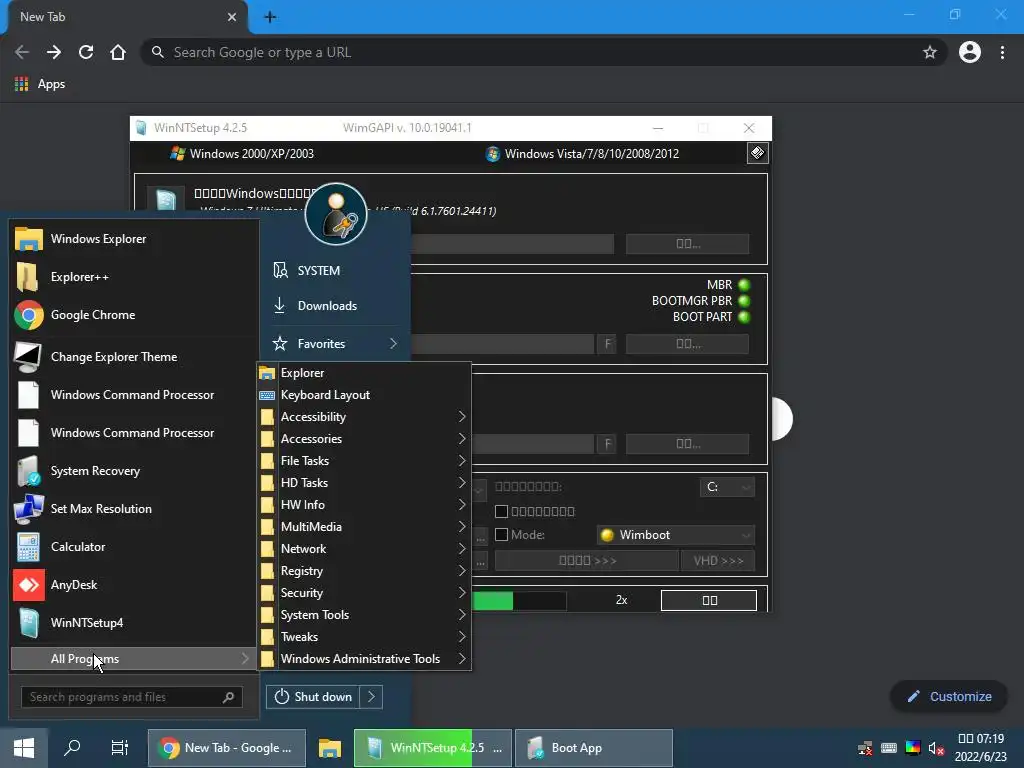This screenshot has height=768, width=1024.
Task: Click the colorful display tray icon
Action: click(x=913, y=748)
